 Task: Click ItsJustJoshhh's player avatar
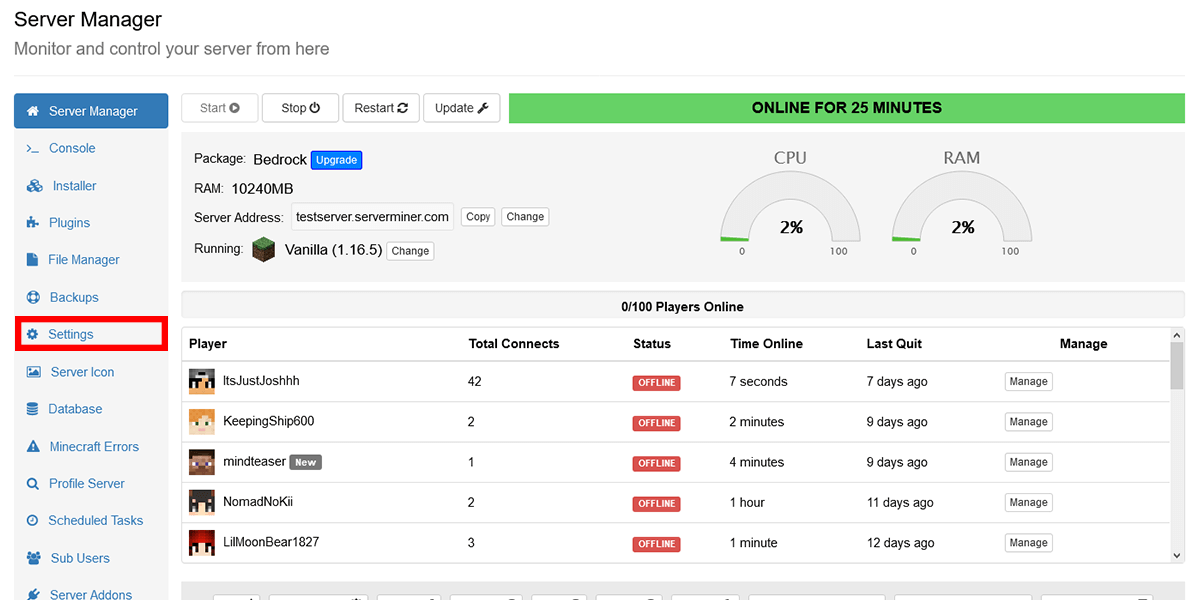click(202, 381)
